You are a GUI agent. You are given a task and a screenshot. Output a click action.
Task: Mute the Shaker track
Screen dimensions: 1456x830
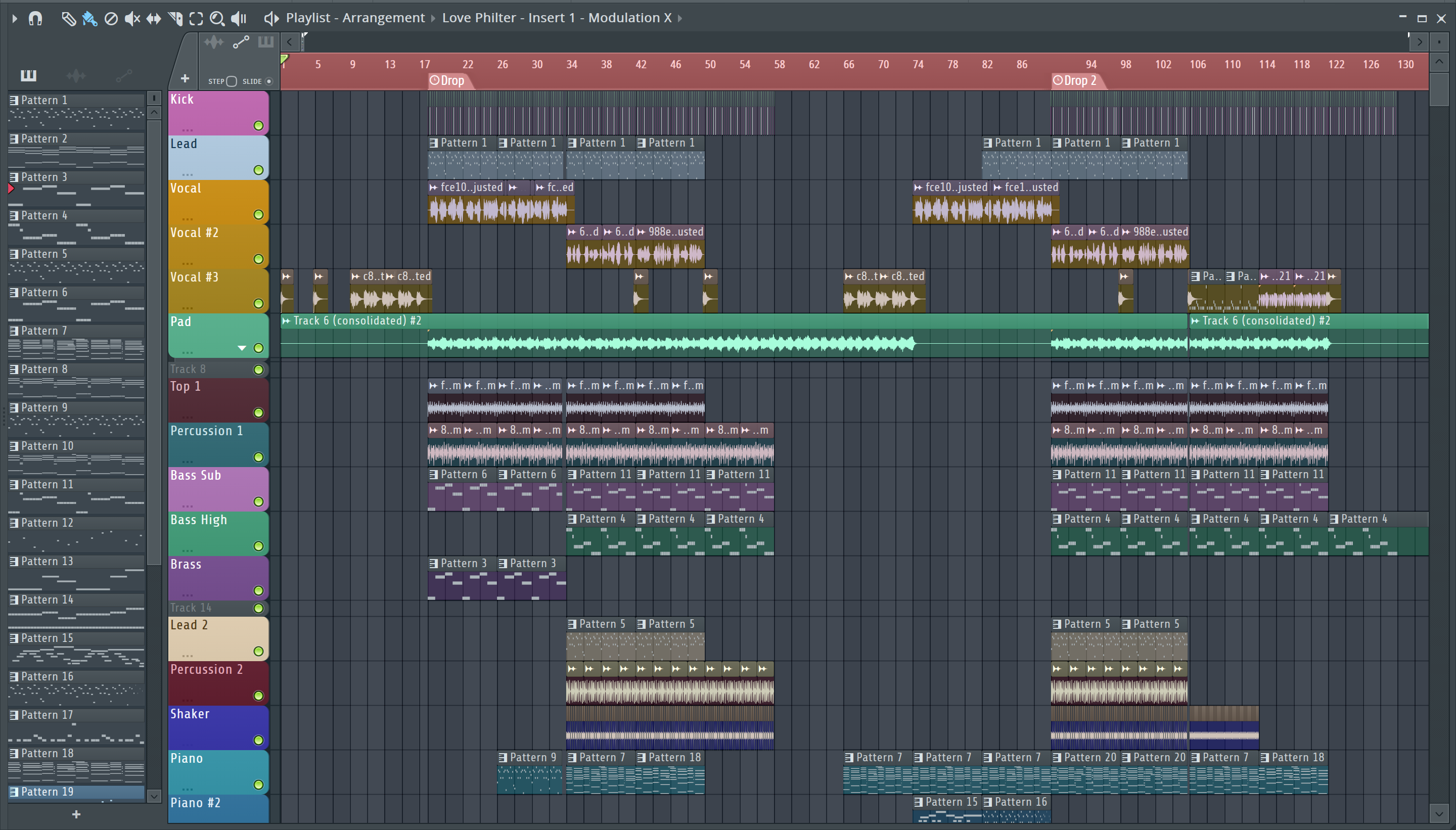(x=258, y=740)
